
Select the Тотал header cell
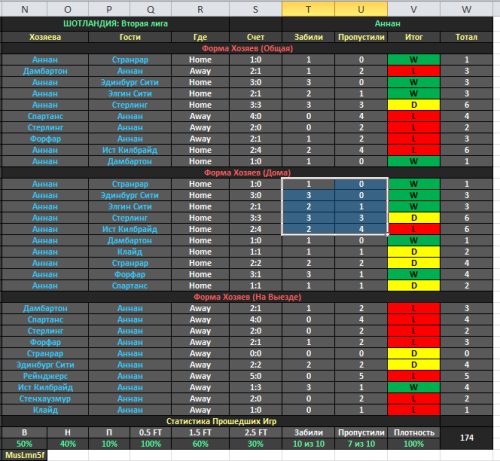[467, 37]
